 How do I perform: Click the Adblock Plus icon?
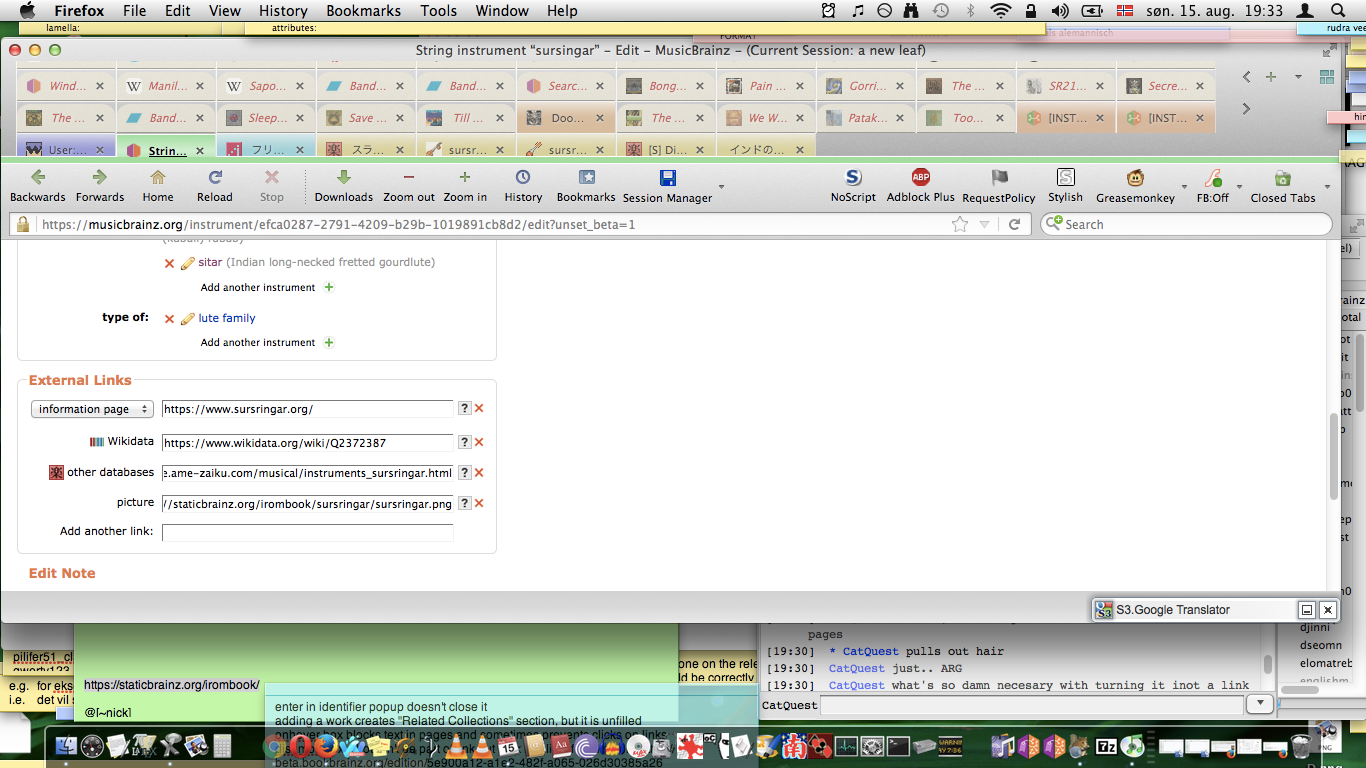[921, 178]
